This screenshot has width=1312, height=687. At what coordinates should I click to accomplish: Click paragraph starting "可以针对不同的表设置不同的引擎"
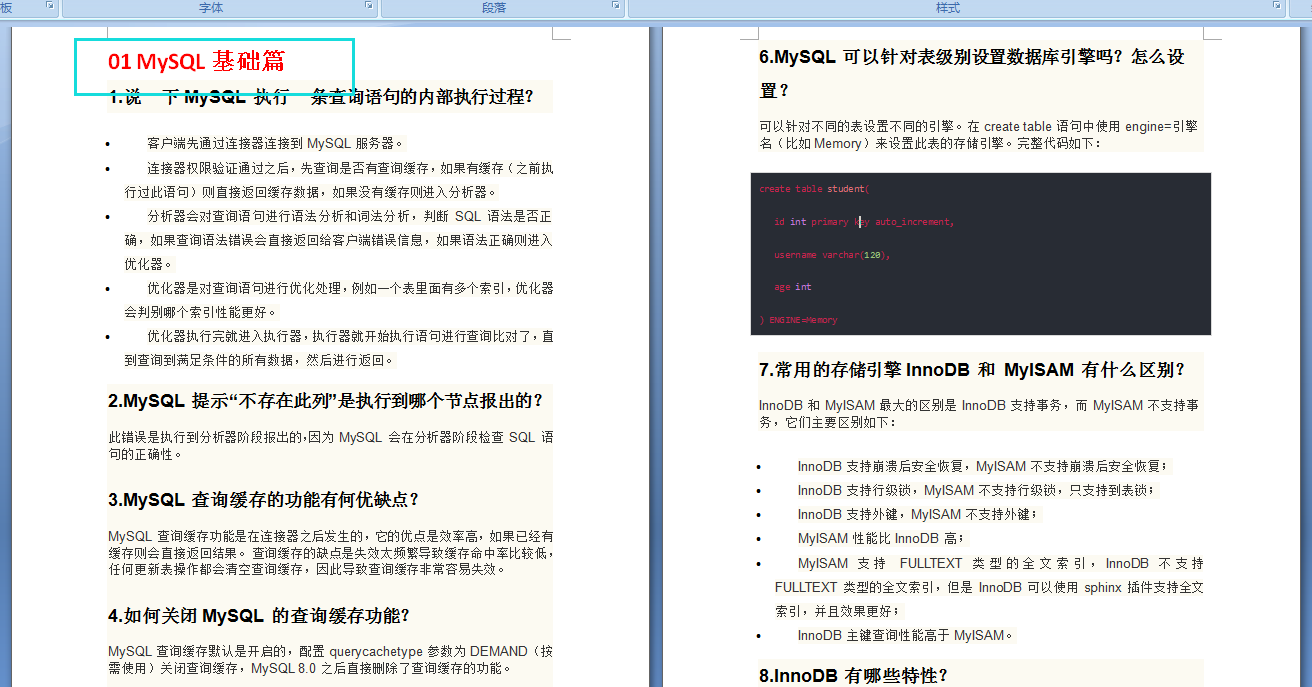(x=979, y=135)
